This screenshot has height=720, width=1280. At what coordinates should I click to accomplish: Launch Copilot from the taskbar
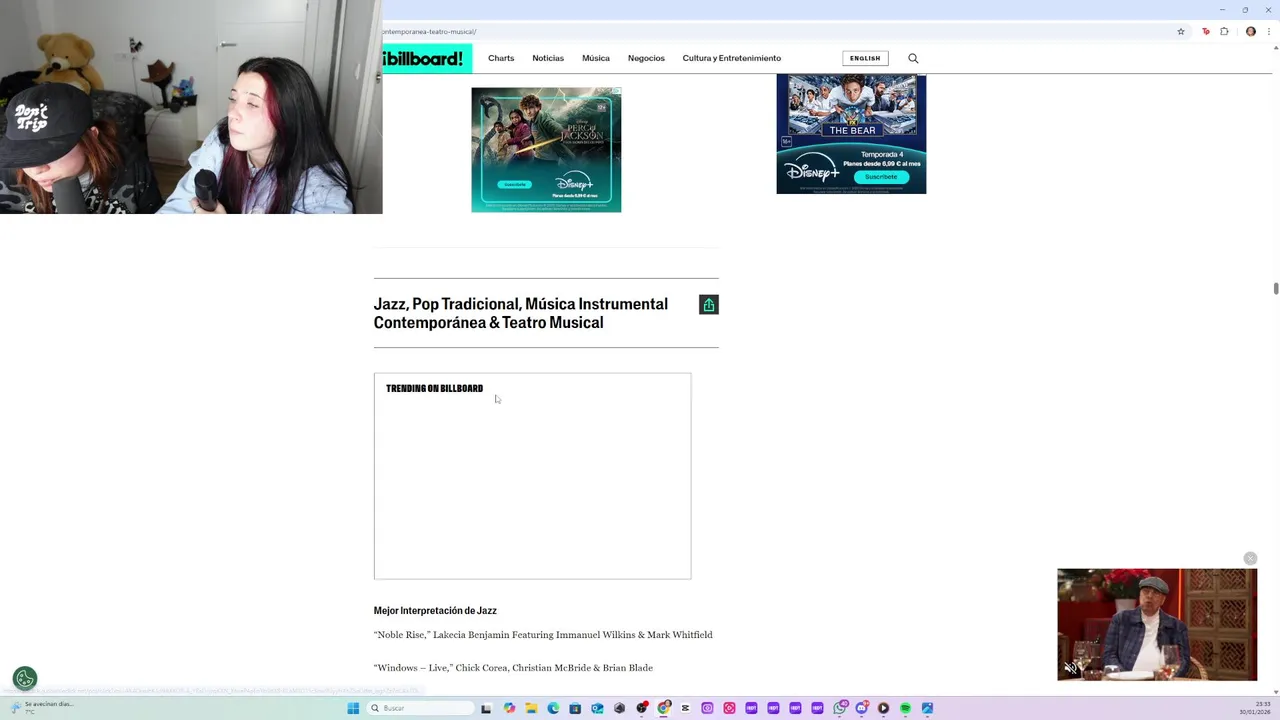pyautogui.click(x=509, y=708)
